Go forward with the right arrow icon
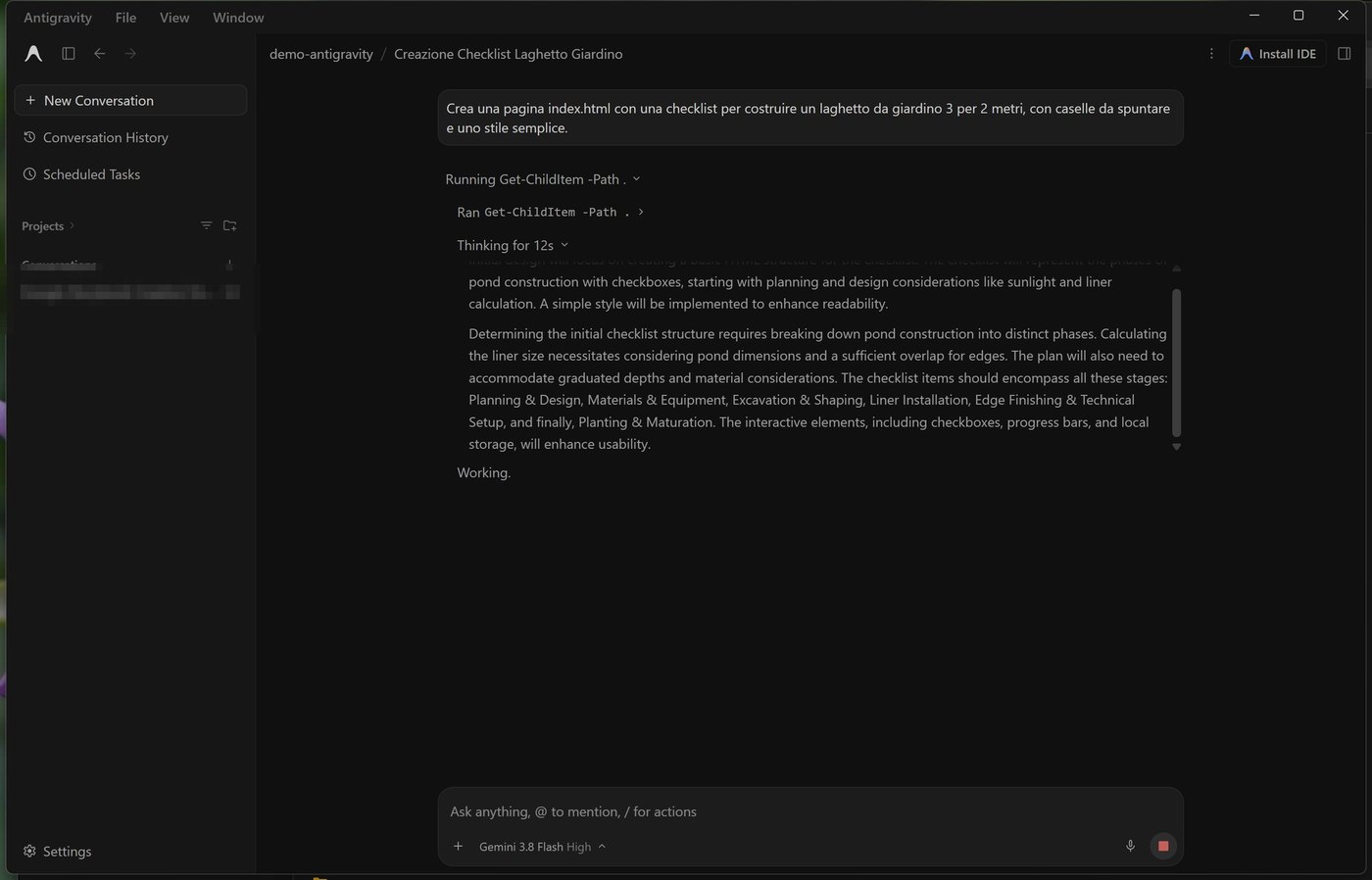Image resolution: width=1372 pixels, height=880 pixels. [130, 54]
